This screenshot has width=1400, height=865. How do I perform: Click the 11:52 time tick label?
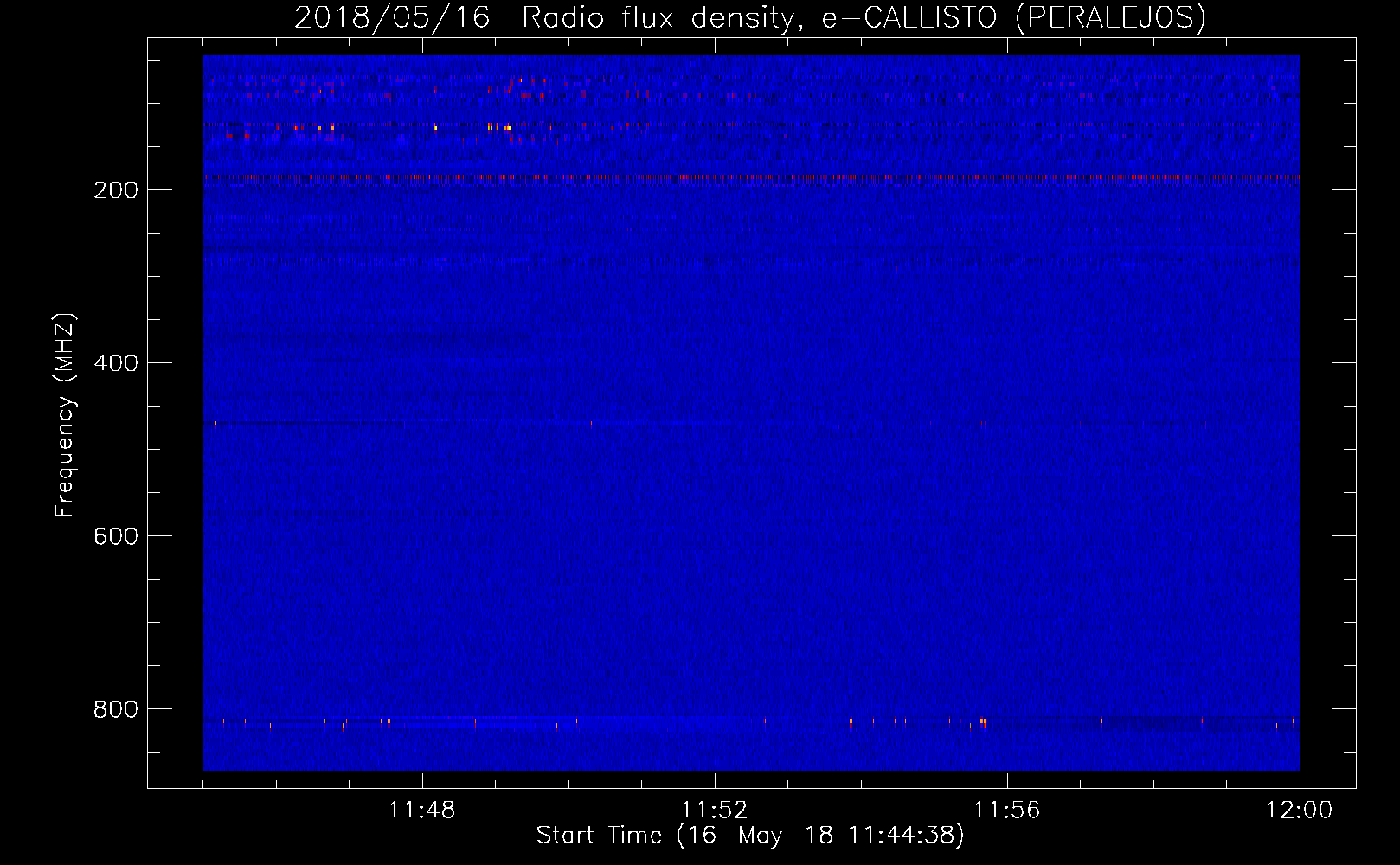point(715,811)
